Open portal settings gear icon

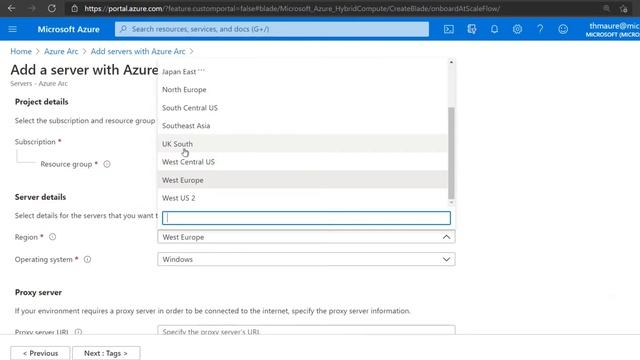coord(517,29)
